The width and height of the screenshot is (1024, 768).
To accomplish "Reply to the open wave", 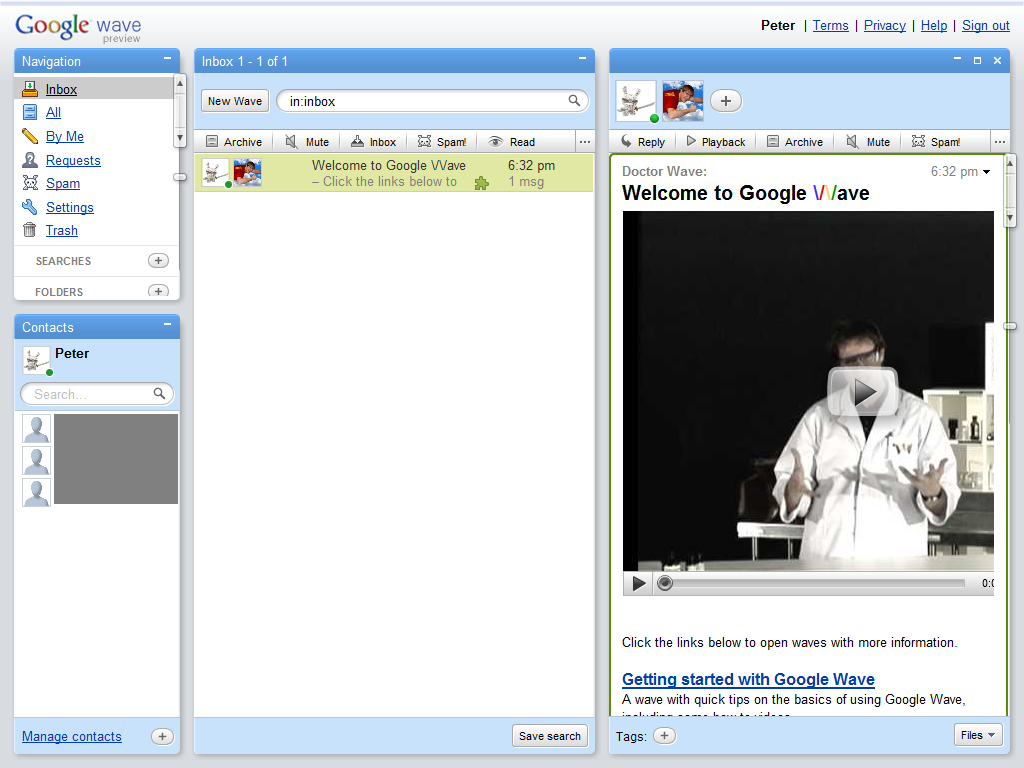I will coord(643,142).
